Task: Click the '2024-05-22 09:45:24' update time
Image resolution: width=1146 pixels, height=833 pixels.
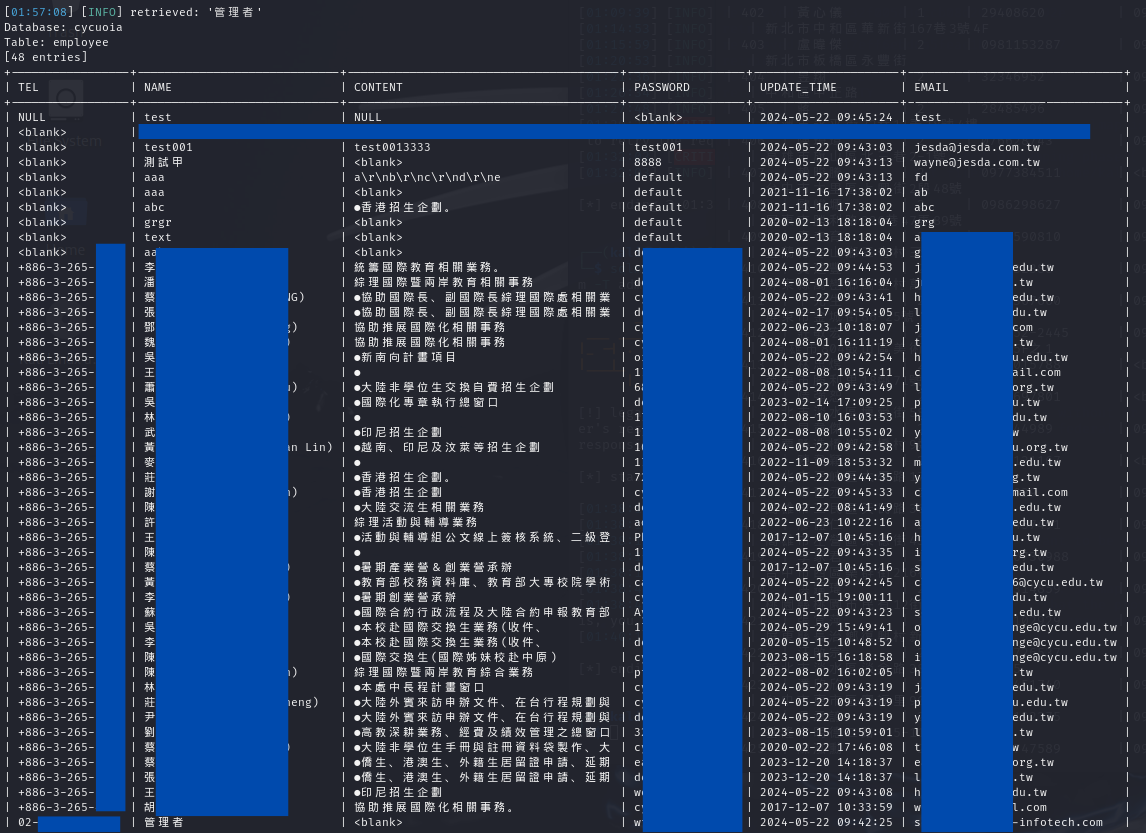Action: [826, 117]
